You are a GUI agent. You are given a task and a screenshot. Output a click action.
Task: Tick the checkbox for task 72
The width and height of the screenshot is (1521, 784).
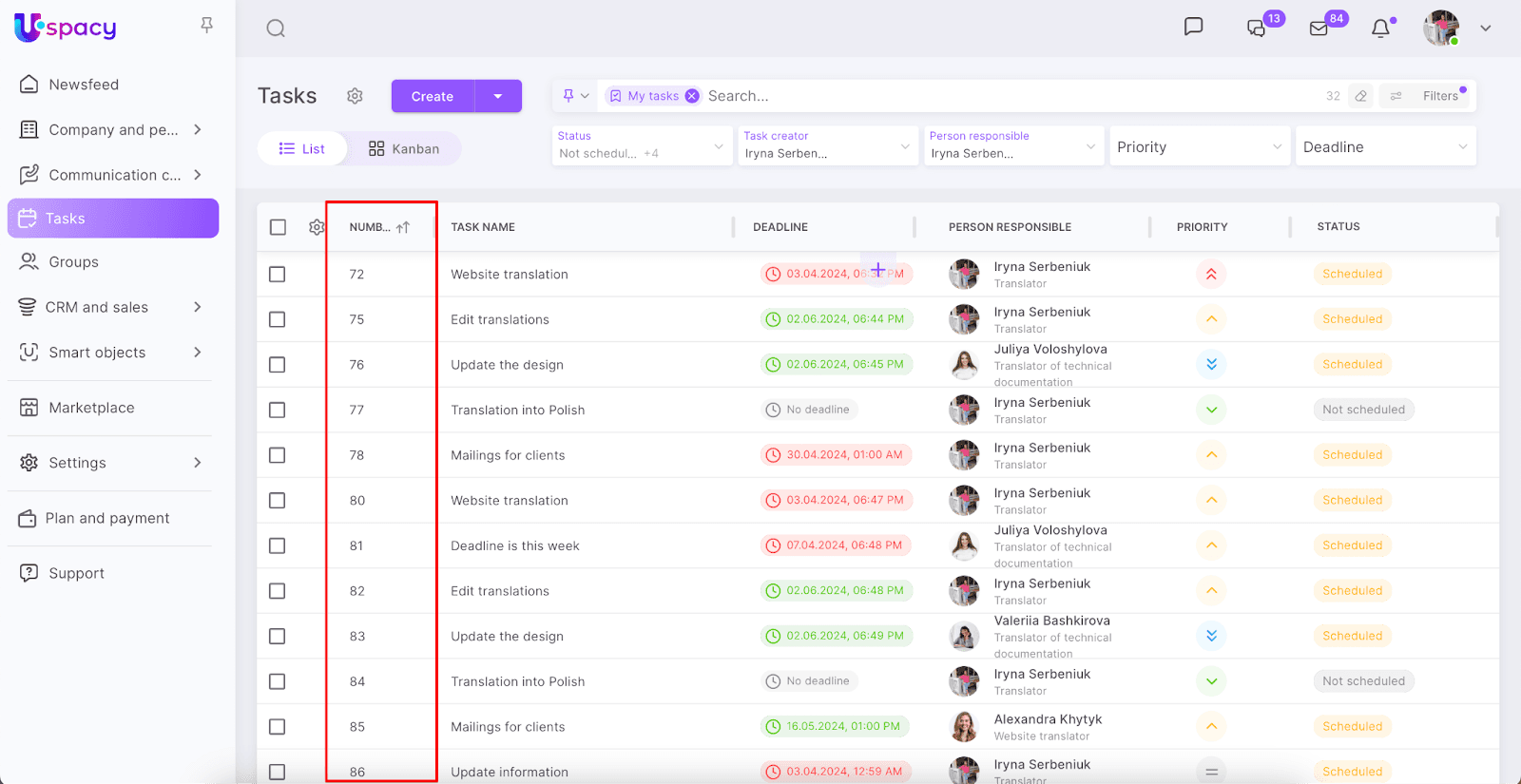pos(278,275)
